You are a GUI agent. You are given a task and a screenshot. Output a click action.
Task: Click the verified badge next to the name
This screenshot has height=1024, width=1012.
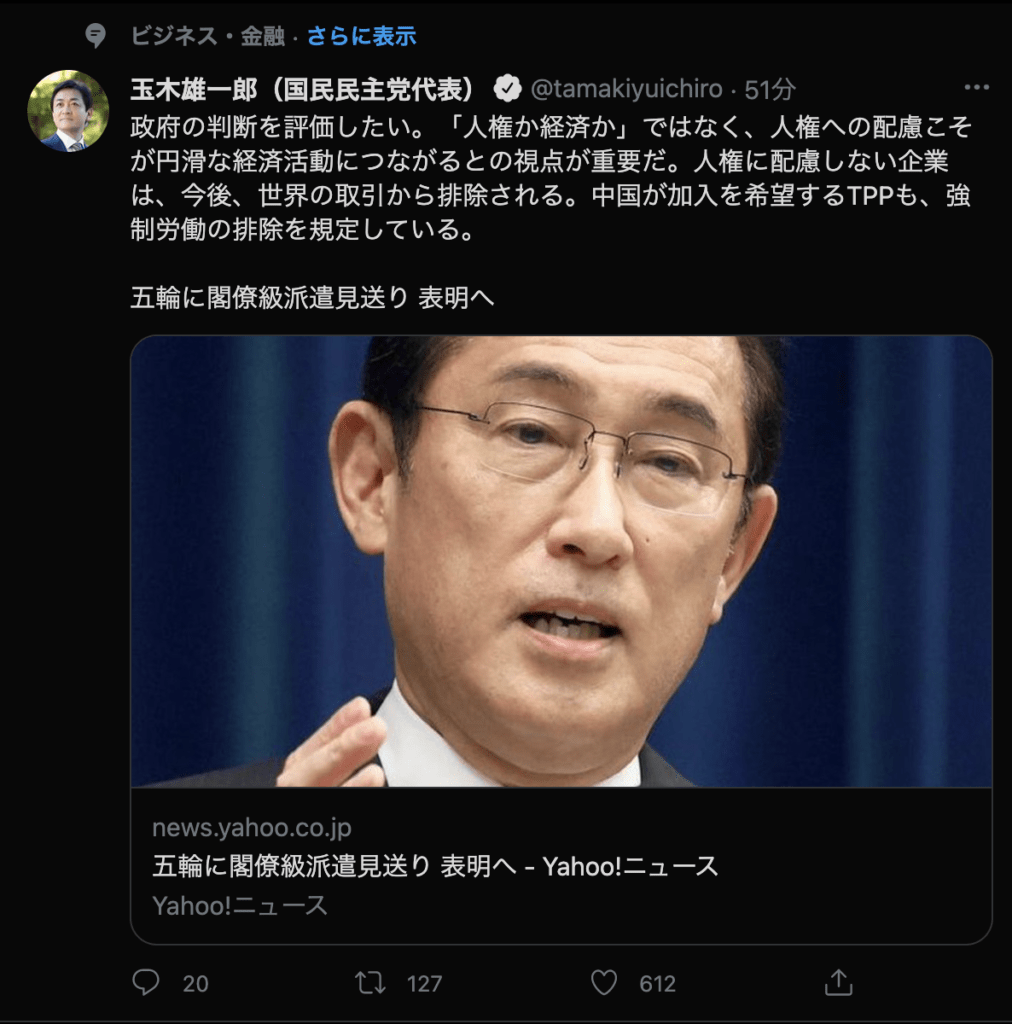(507, 89)
